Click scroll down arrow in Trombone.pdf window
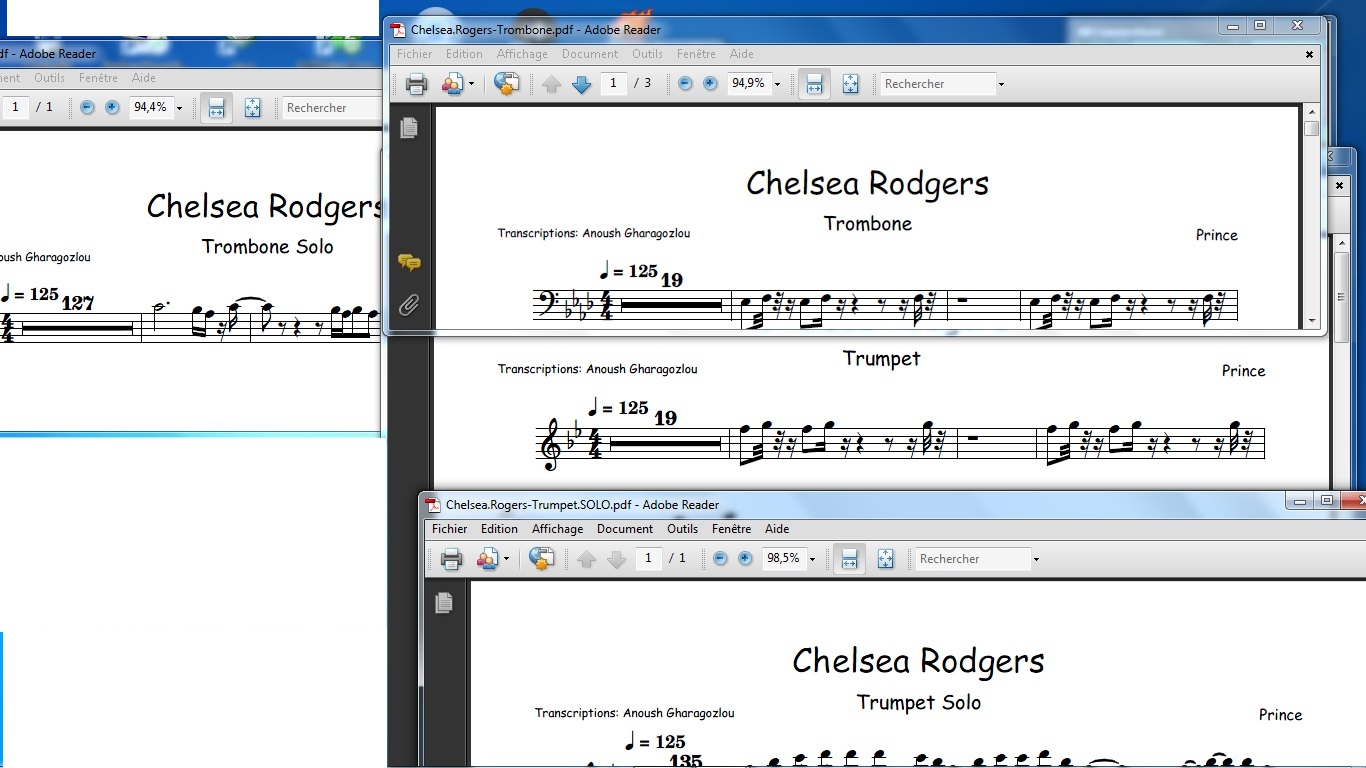This screenshot has width=1366, height=768. tap(1311, 320)
